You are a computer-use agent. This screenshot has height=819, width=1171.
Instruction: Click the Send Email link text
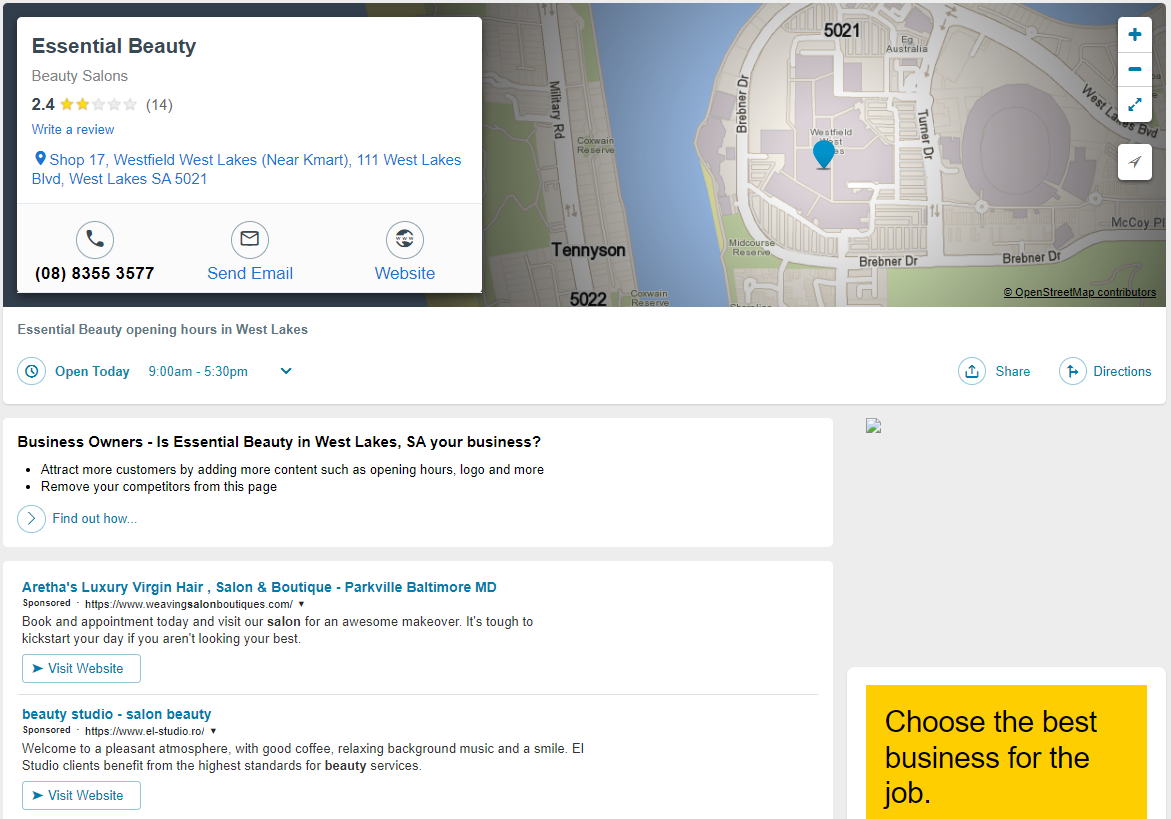[249, 273]
